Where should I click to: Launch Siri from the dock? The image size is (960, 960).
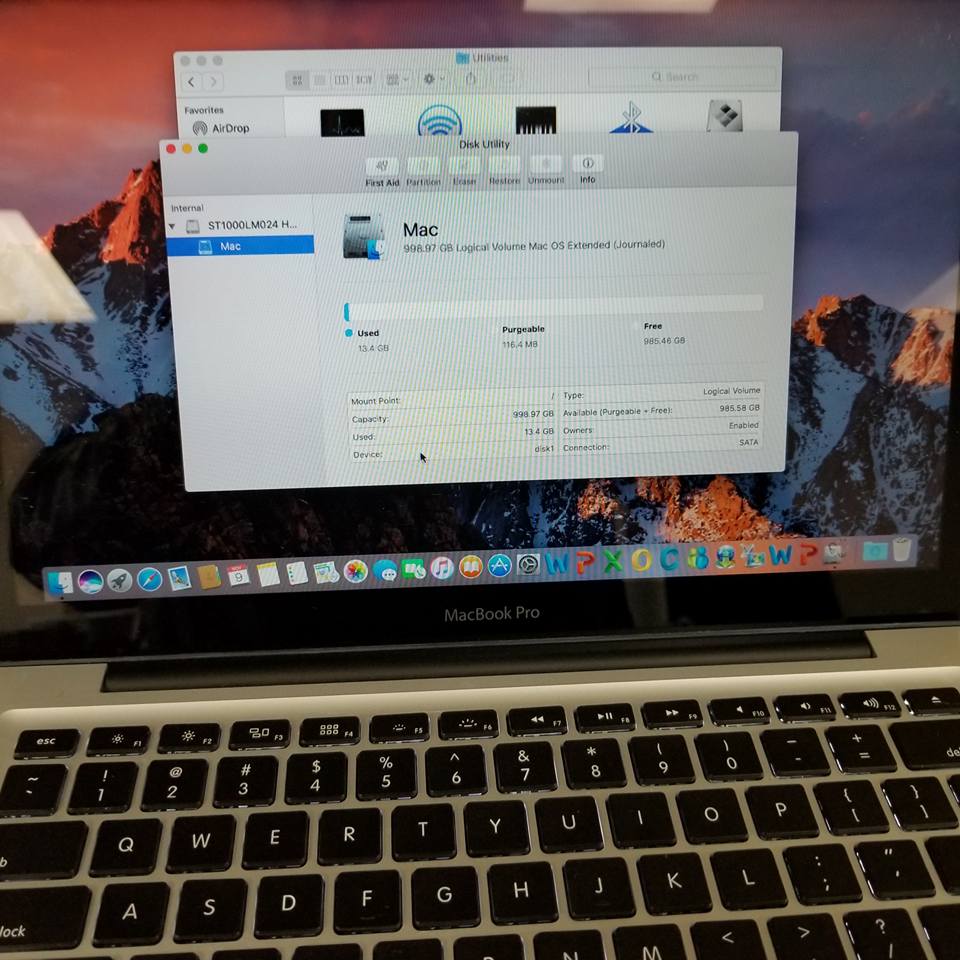[x=91, y=580]
